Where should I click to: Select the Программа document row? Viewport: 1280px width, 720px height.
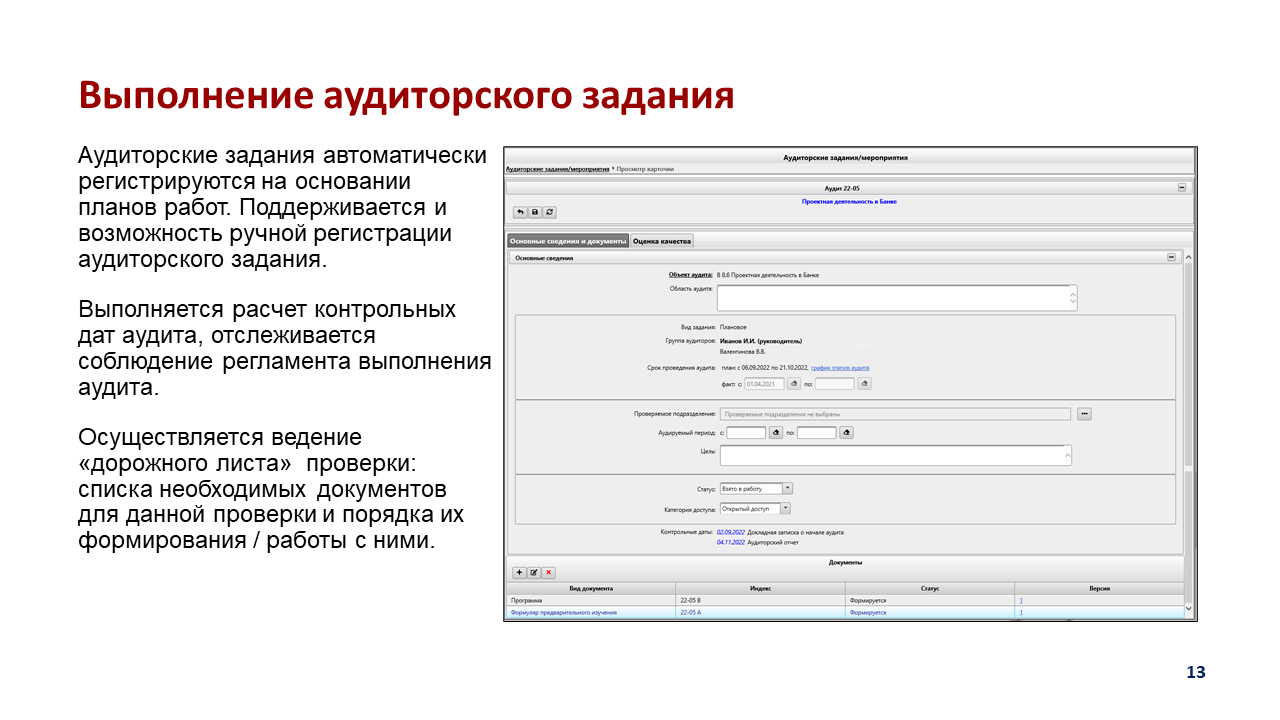click(x=845, y=600)
